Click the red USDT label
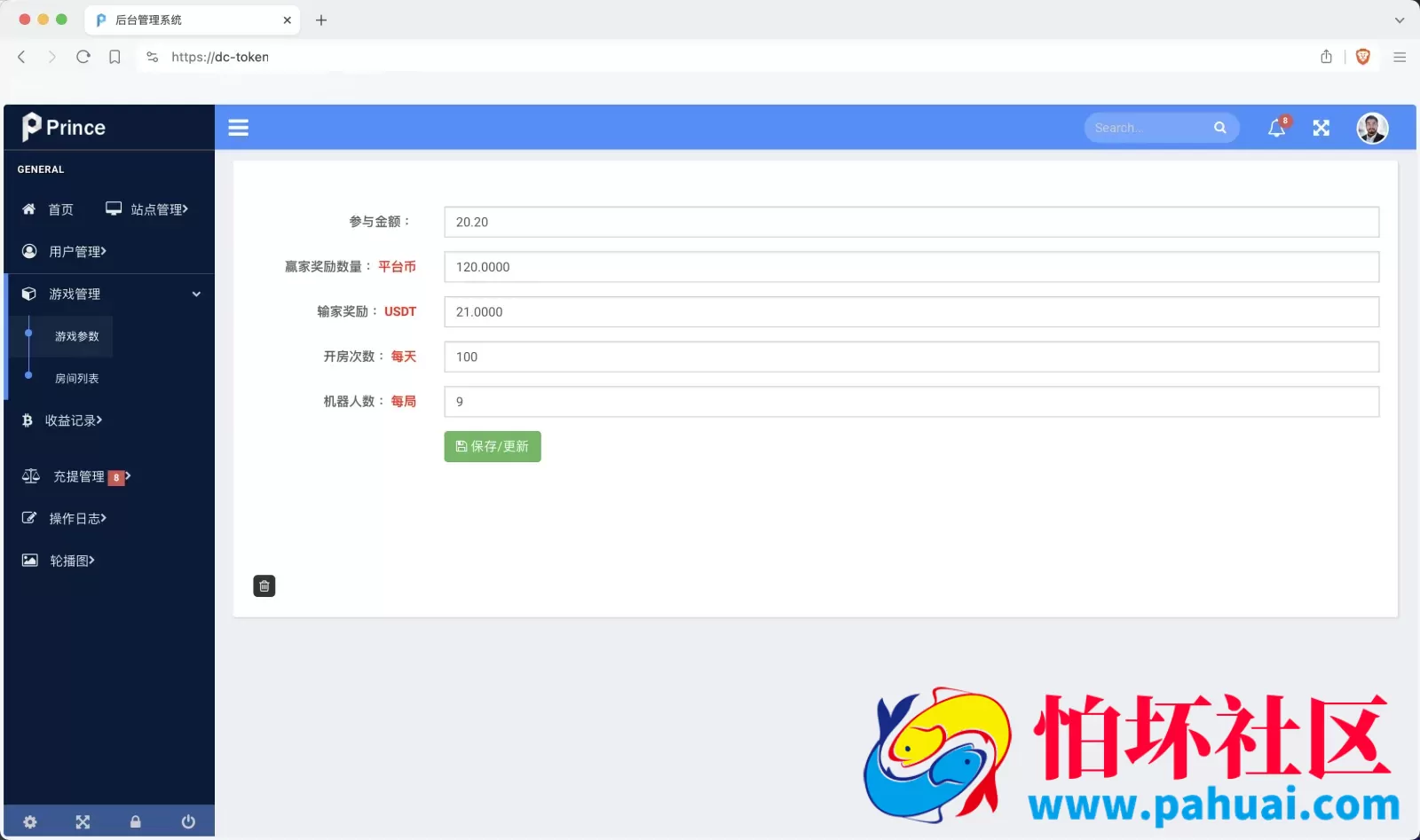Image resolution: width=1420 pixels, height=840 pixels. tap(400, 312)
